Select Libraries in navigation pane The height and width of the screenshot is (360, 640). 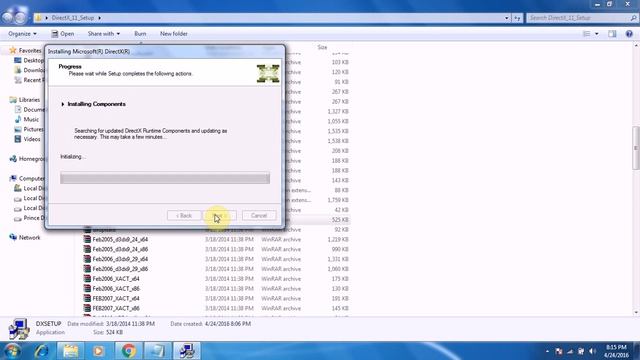[x=25, y=100]
